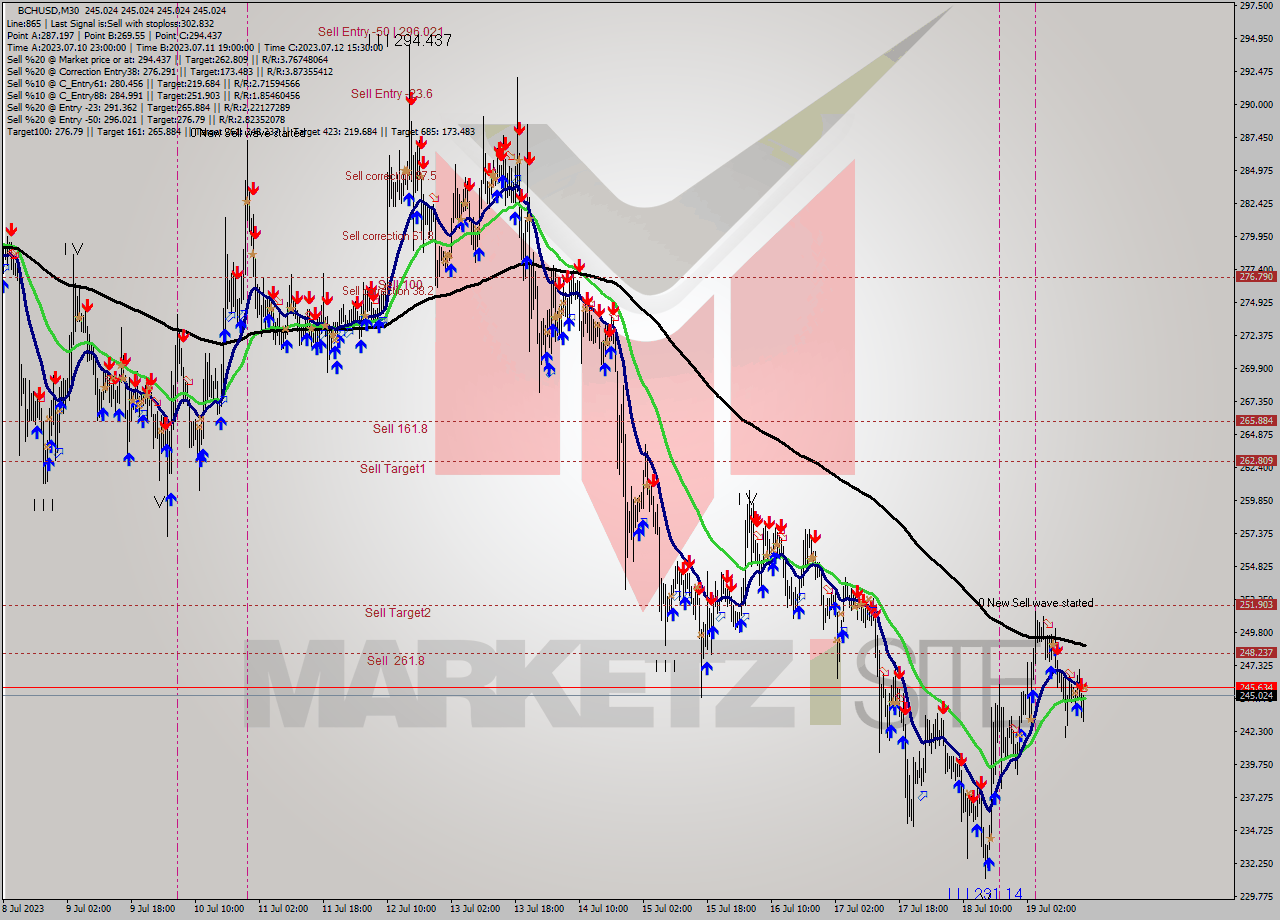Click the red 248.237 price tag
Viewport: 1280px width, 920px height.
point(1256,653)
